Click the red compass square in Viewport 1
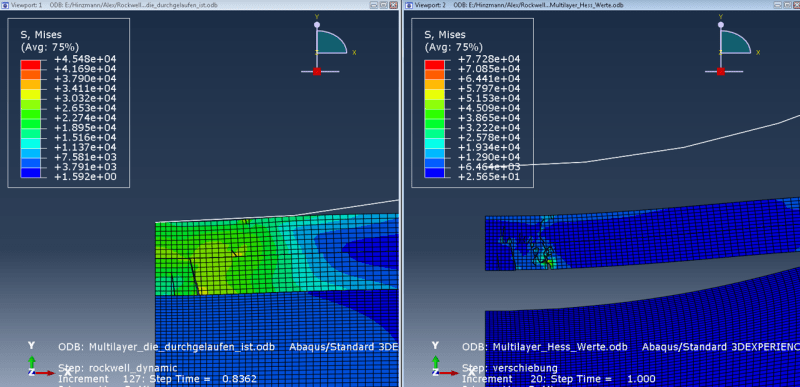The height and width of the screenshot is (387, 800). coord(317,71)
